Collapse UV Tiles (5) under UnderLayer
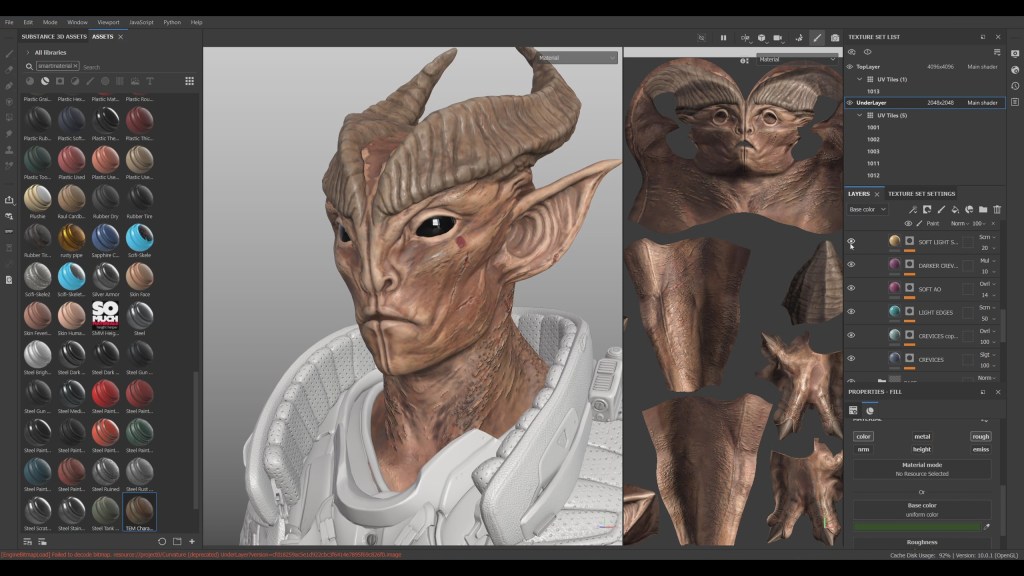 click(859, 115)
